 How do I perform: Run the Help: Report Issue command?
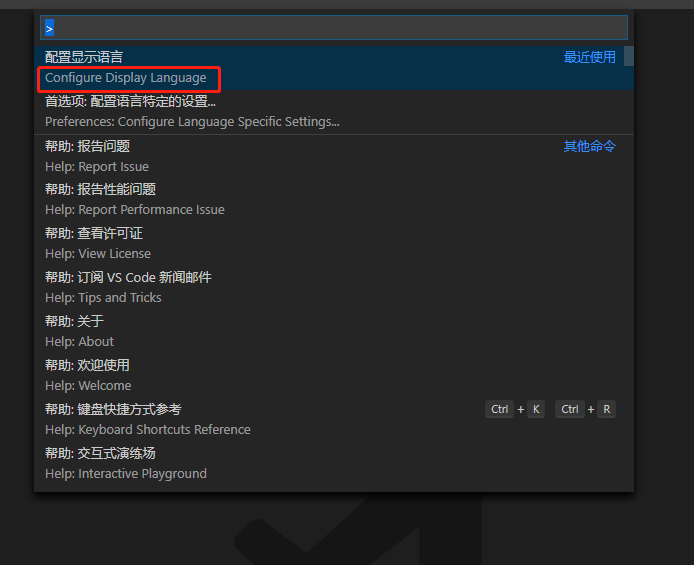(x=334, y=157)
